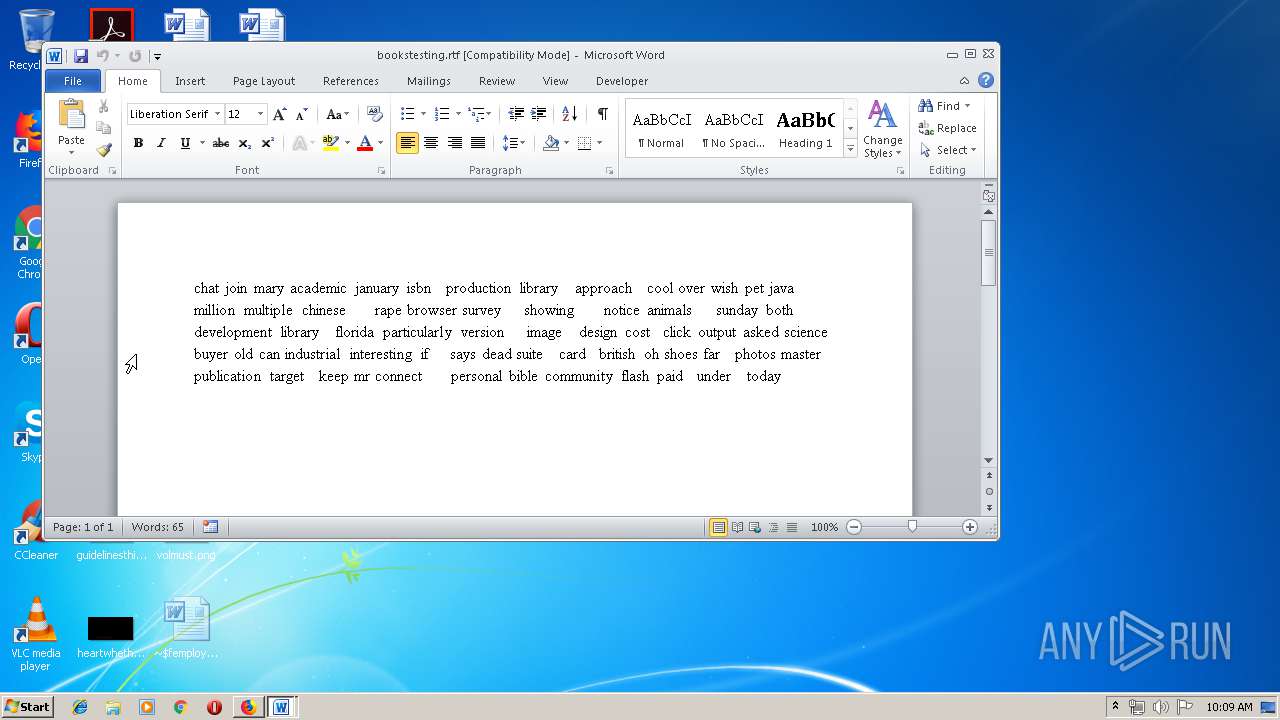Click the vertical scrollbar thumb
Image resolution: width=1280 pixels, height=720 pixels.
988,252
